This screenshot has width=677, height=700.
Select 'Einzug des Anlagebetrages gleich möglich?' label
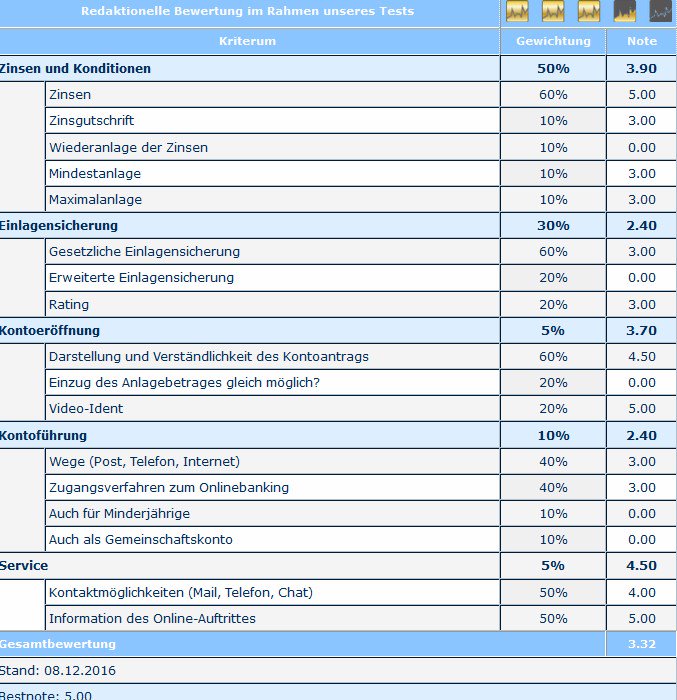[x=184, y=383]
